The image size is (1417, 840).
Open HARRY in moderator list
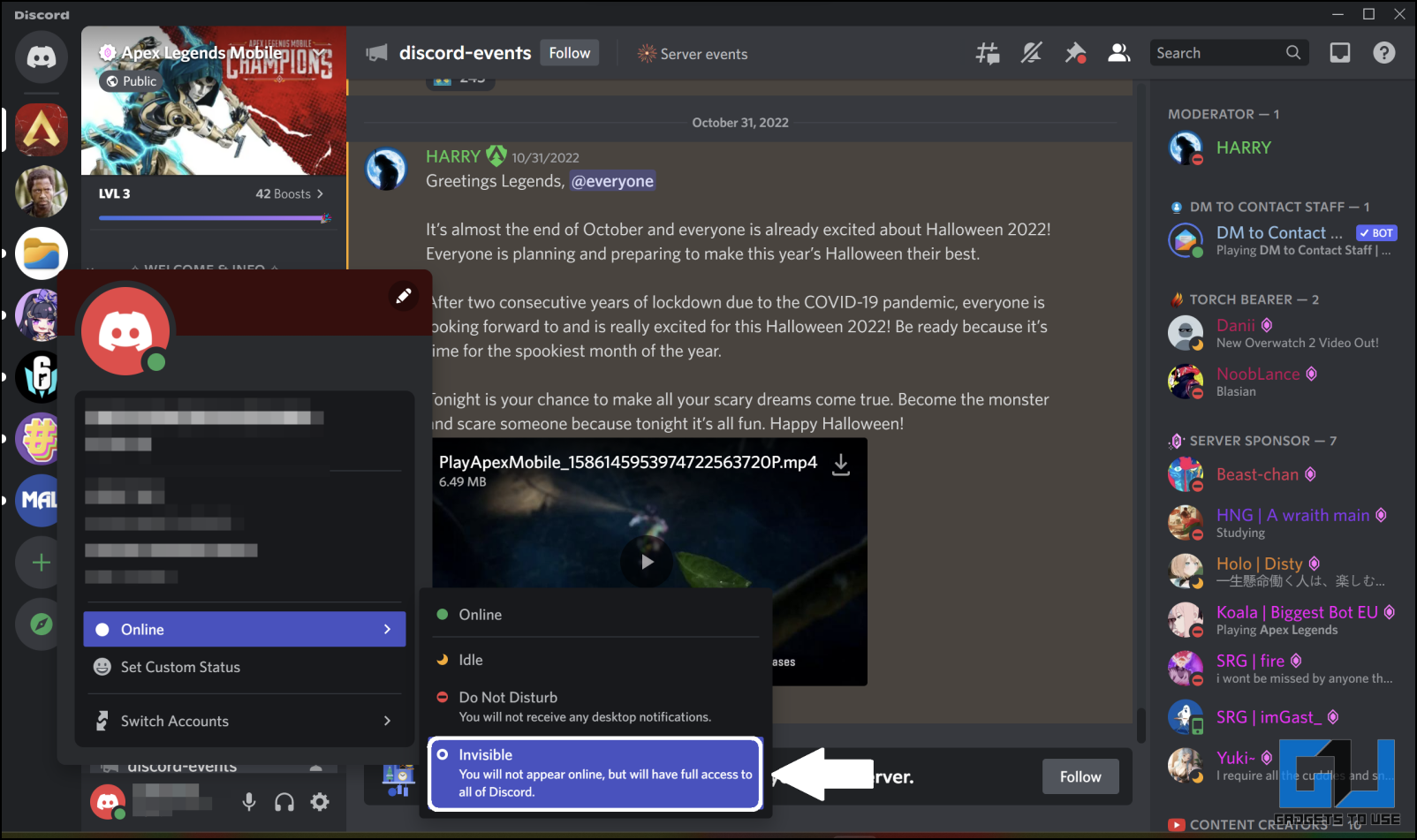point(1284,148)
